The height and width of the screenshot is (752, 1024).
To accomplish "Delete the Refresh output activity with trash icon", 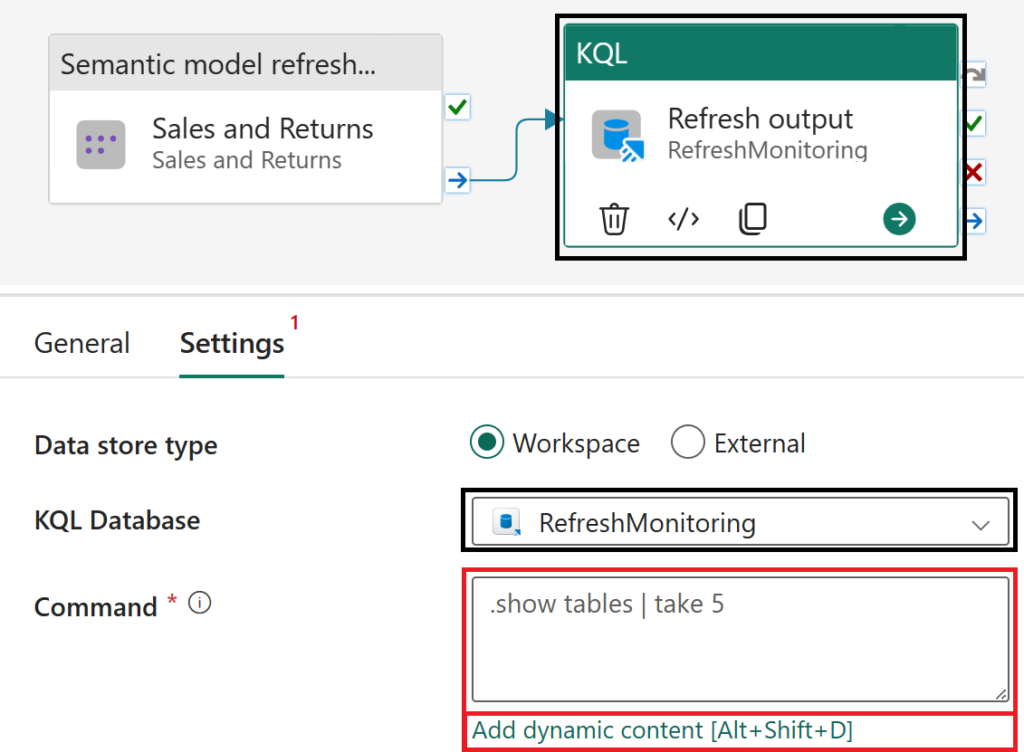I will (x=614, y=219).
